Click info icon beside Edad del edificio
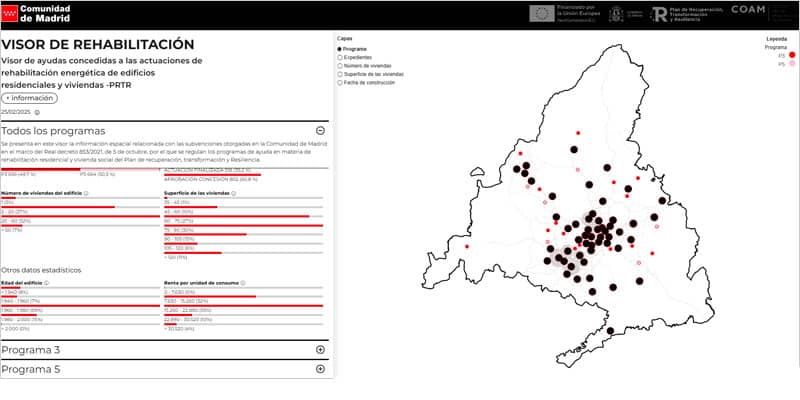The height and width of the screenshot is (400, 800). point(46,283)
